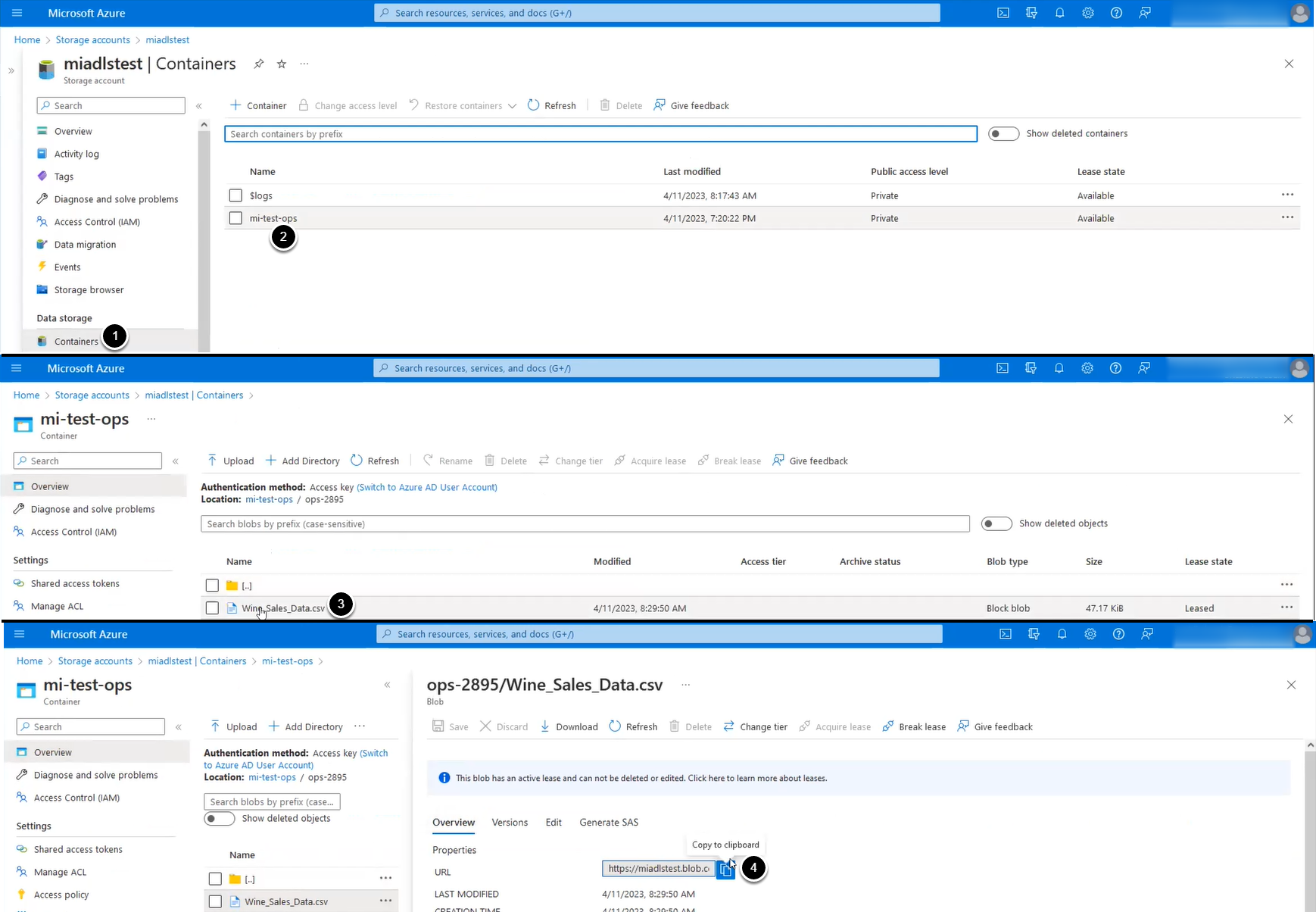Screen dimensions: 1316x912
Task: Click the plus Container button to add one
Action: click(x=258, y=105)
